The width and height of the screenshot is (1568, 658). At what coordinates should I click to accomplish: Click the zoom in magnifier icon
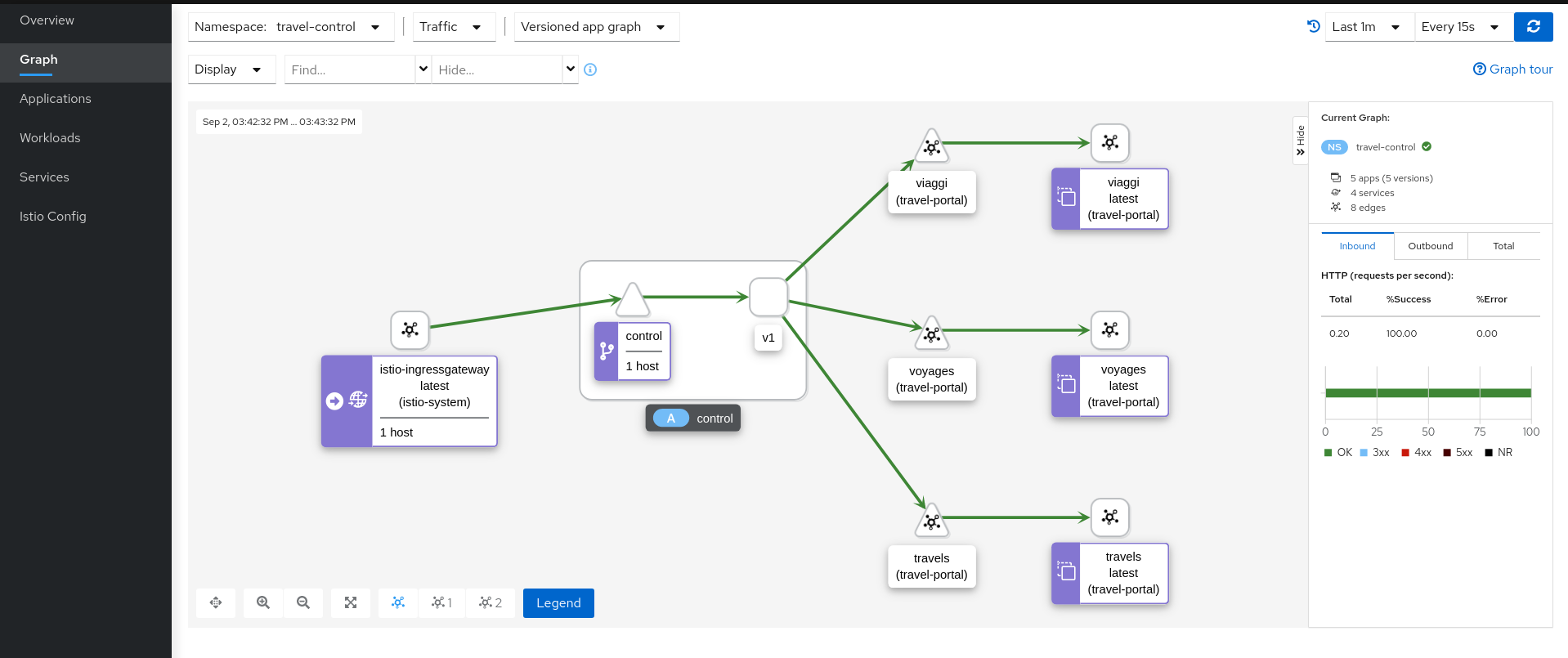point(263,602)
